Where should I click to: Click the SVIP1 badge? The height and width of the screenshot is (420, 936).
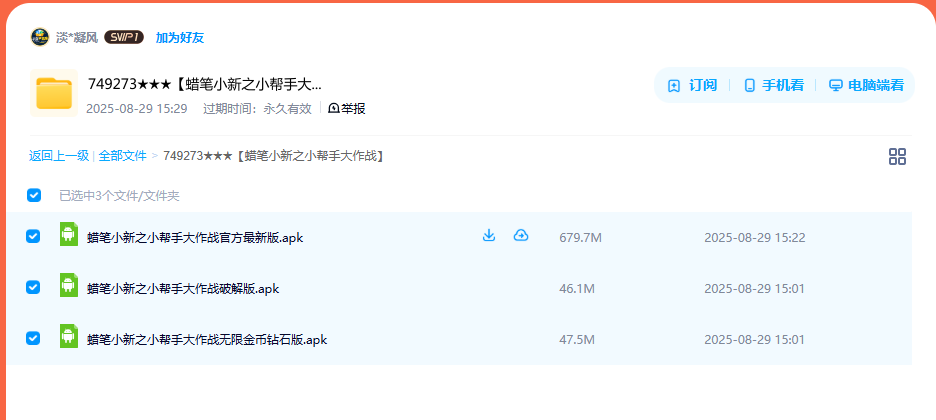pos(124,38)
